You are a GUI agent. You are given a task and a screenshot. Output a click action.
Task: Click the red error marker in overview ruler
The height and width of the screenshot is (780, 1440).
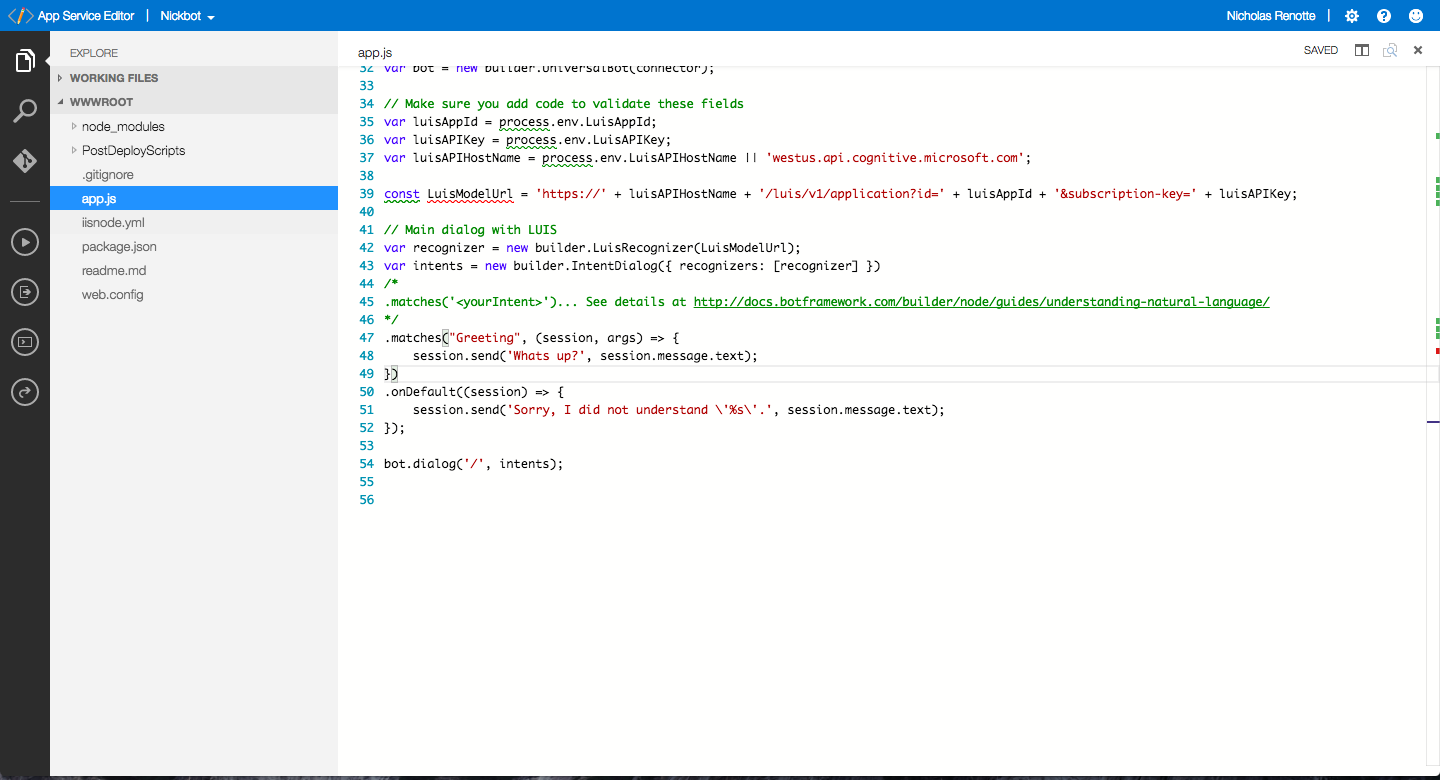coord(1437,351)
